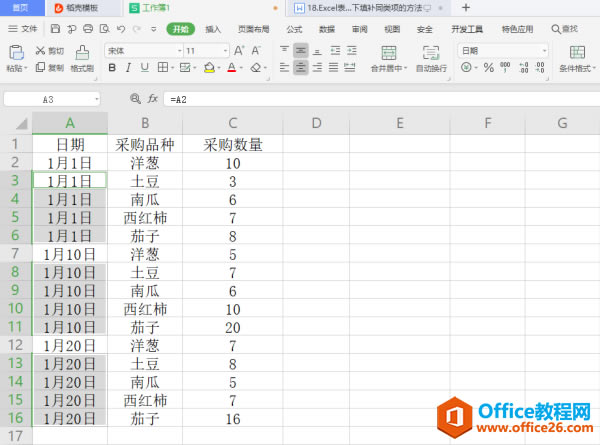Click the borders grid icon
600x445 pixels.
163,68
